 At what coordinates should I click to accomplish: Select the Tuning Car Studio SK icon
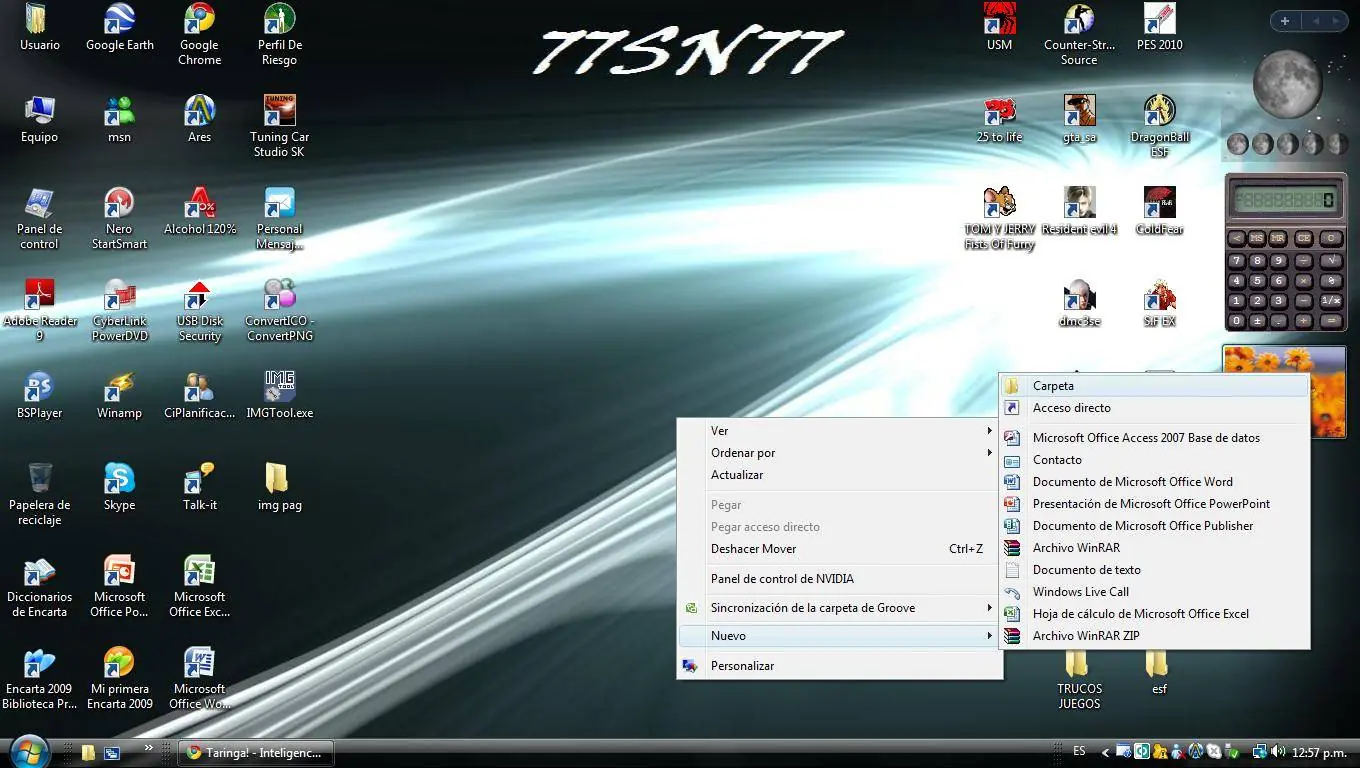coord(279,126)
